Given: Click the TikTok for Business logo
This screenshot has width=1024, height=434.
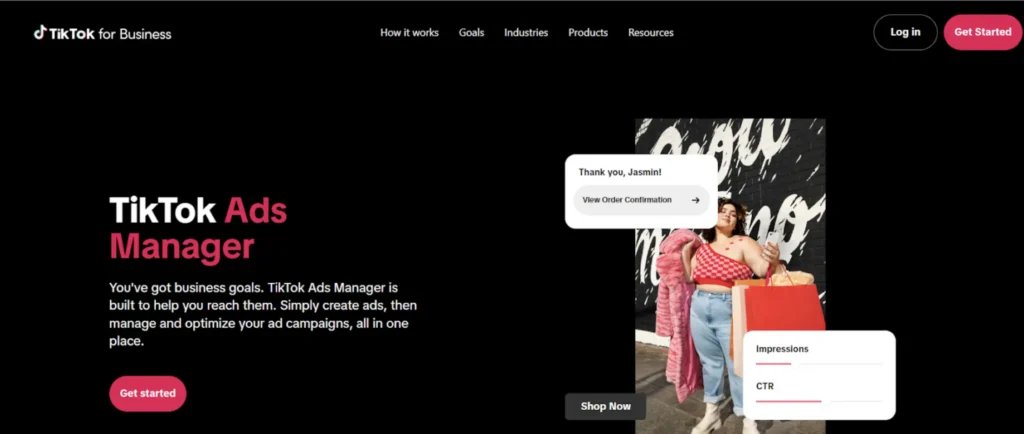Looking at the screenshot, I should click(103, 33).
